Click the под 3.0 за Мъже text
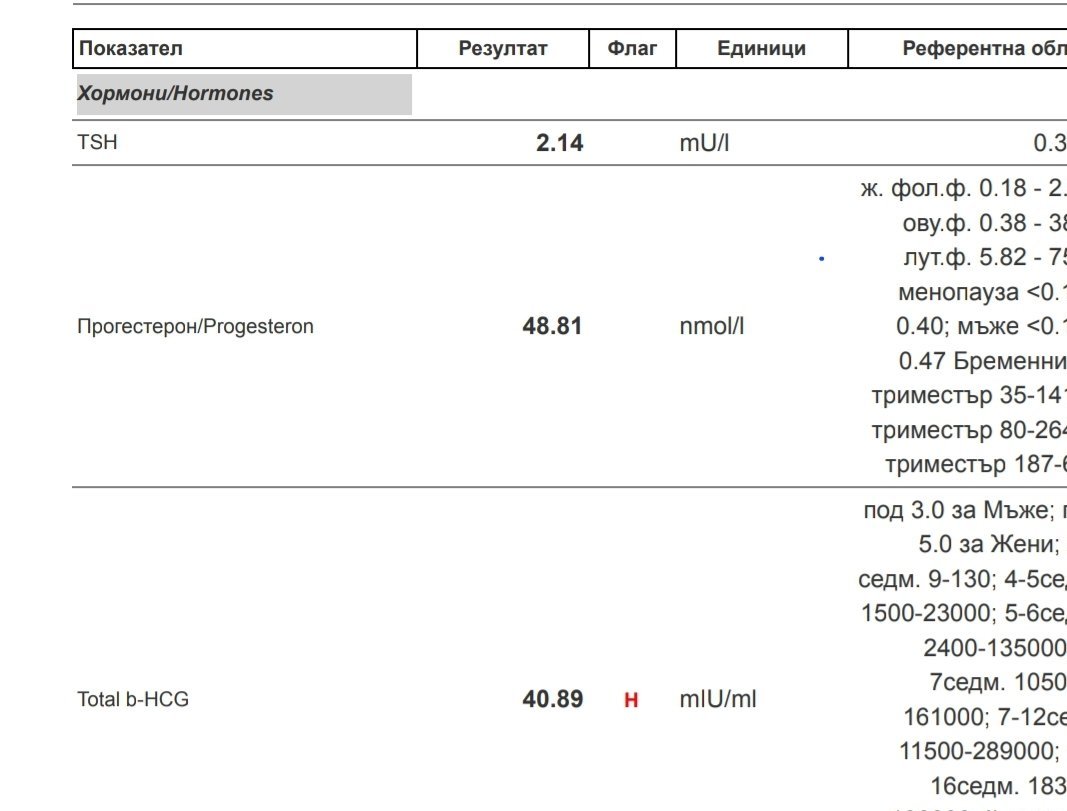 tap(962, 511)
